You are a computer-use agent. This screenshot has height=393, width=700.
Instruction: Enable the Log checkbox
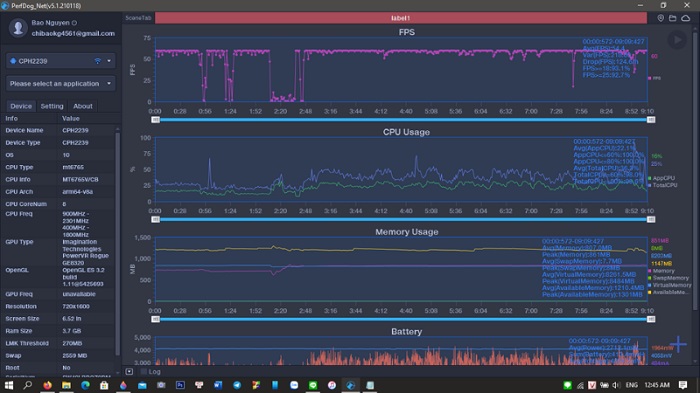pos(144,371)
